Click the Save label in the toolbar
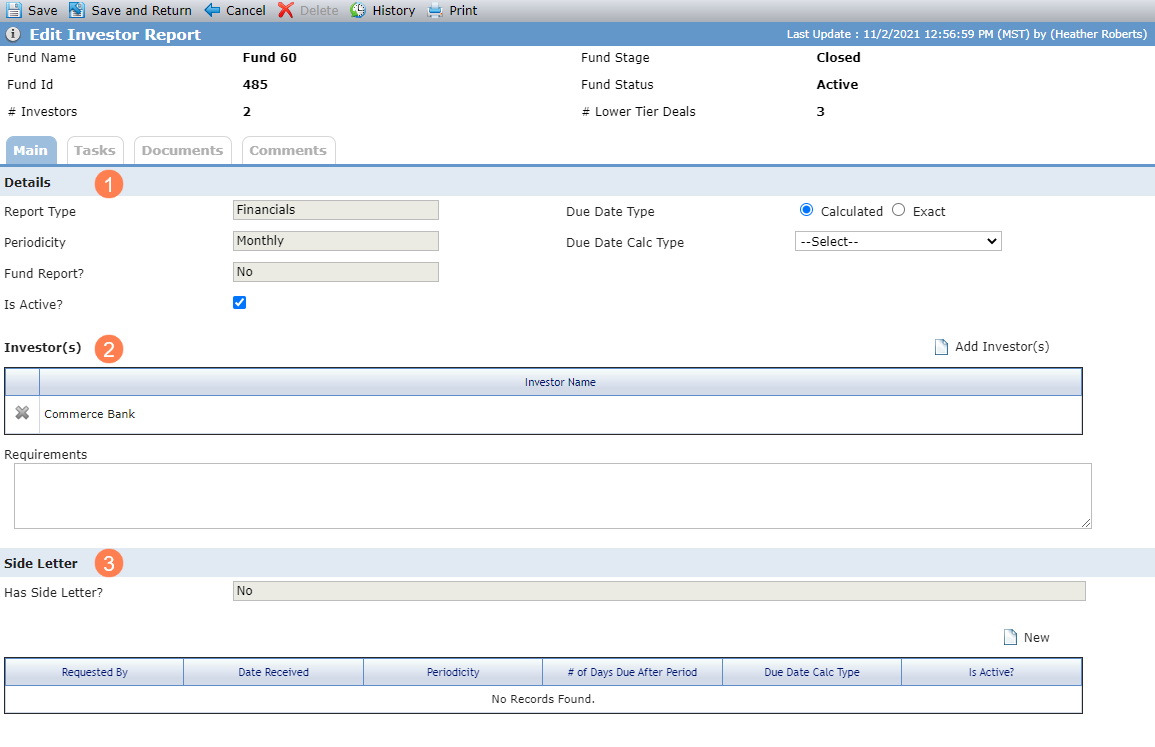The image size is (1155, 747). point(43,11)
